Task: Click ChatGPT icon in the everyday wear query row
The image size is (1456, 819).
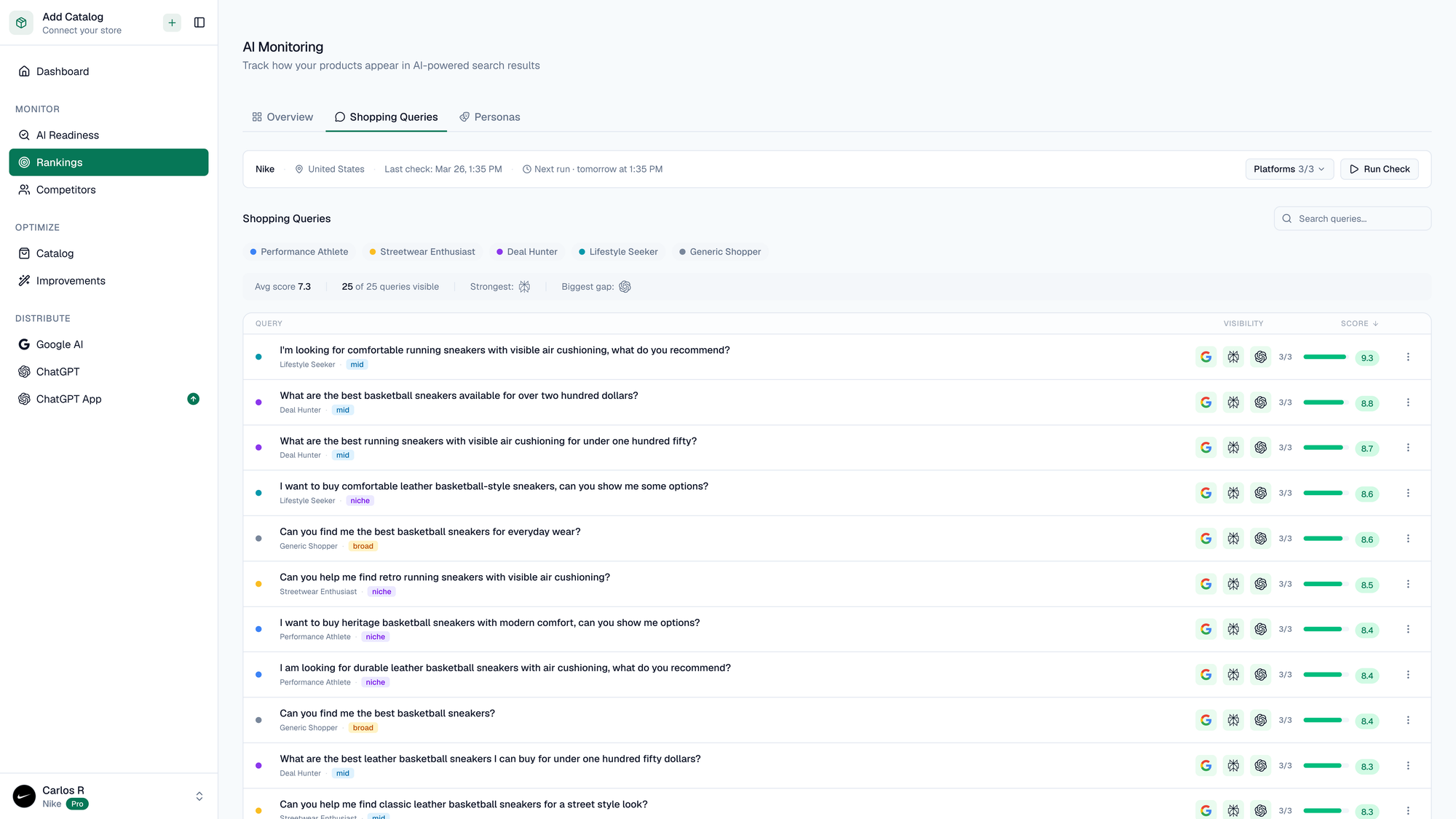Action: (1261, 539)
